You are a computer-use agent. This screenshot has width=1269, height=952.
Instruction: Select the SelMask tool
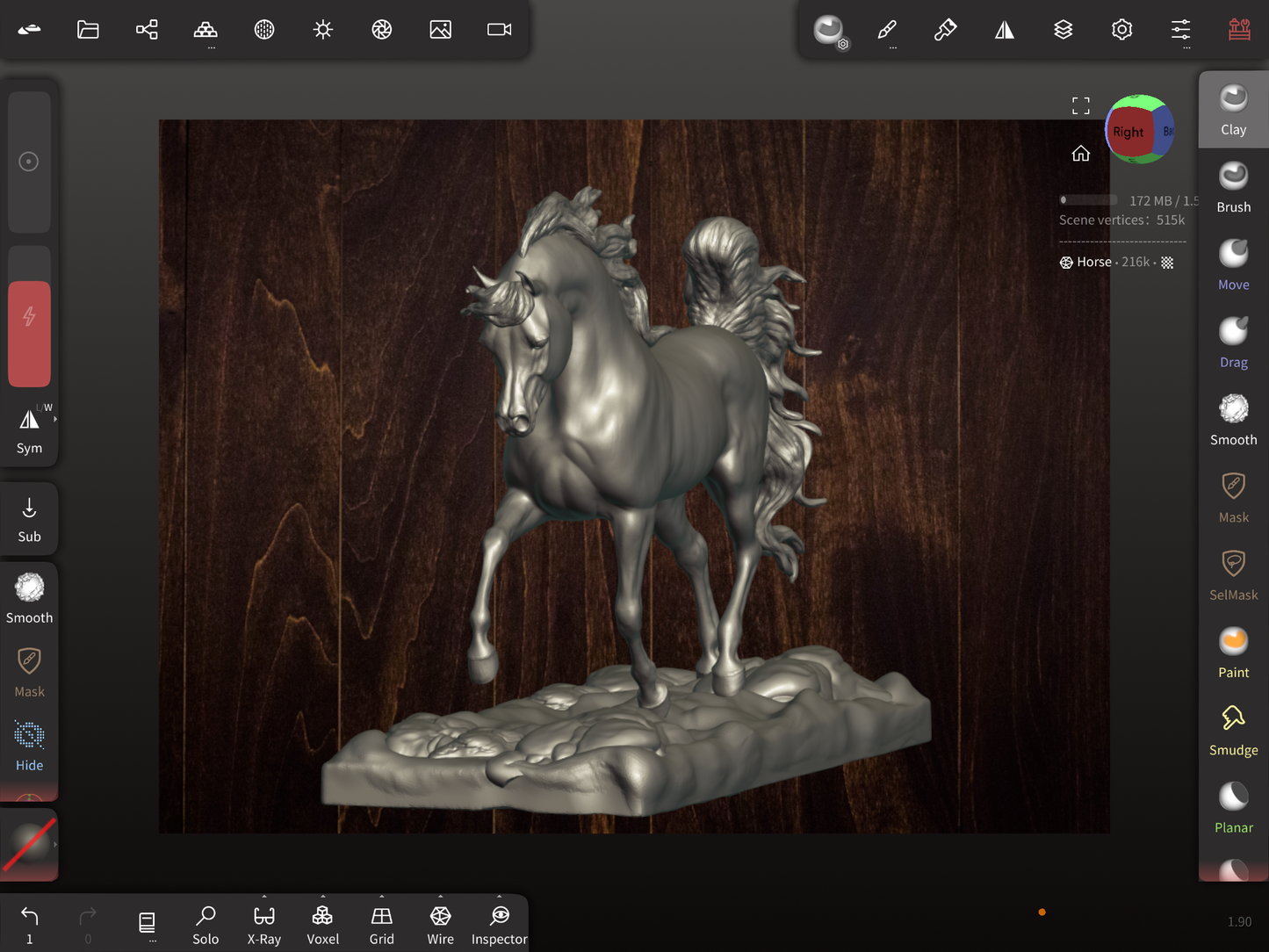pyautogui.click(x=1233, y=575)
